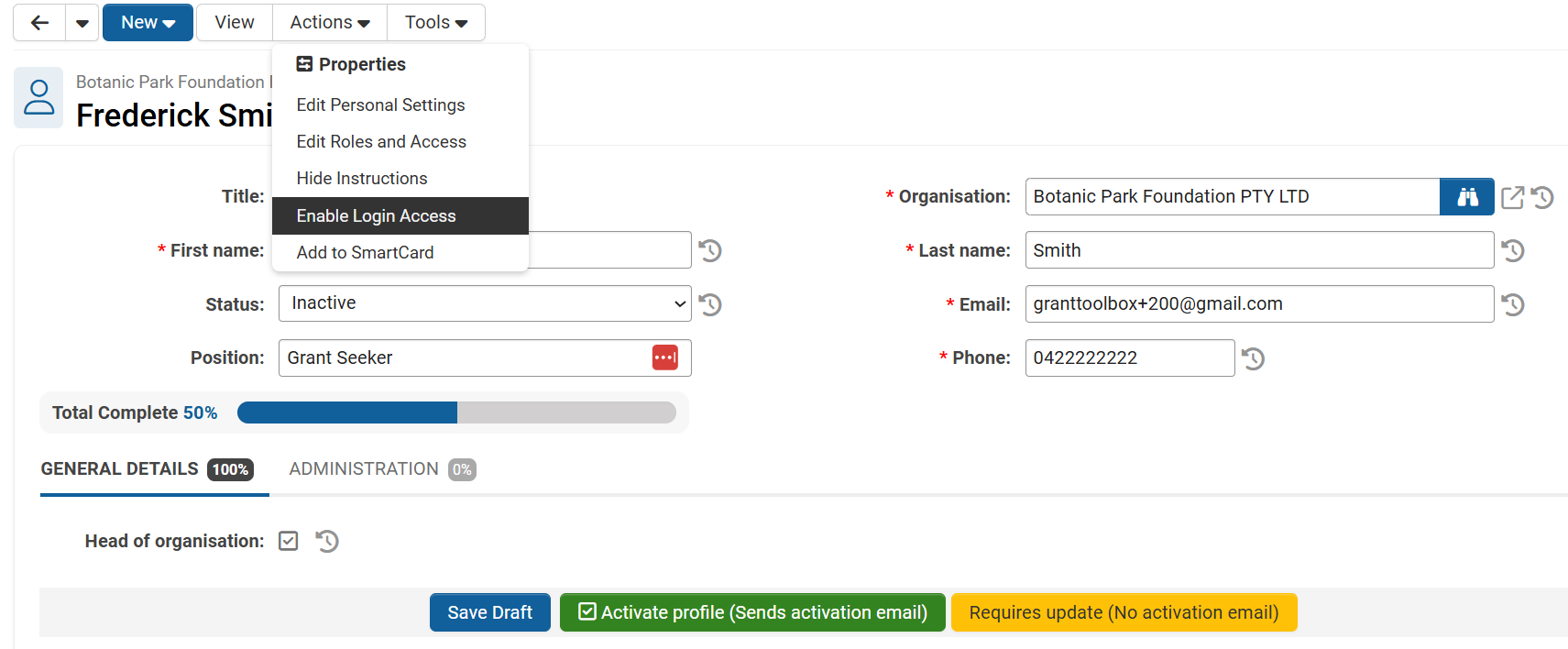The height and width of the screenshot is (649, 1568).
Task: Click history icon beside Status dropdown
Action: (x=710, y=304)
